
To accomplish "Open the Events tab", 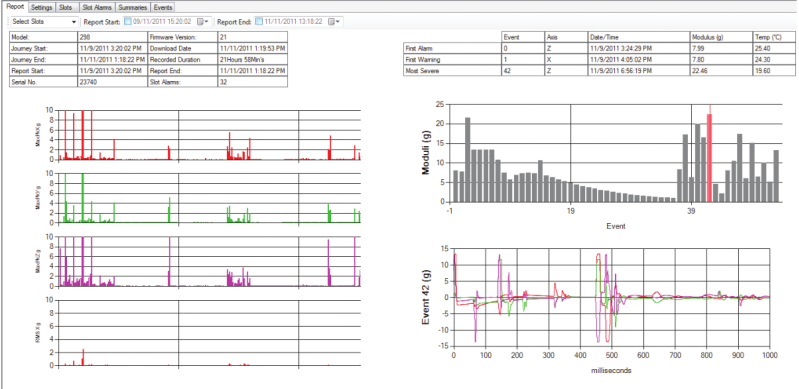I will coord(163,8).
